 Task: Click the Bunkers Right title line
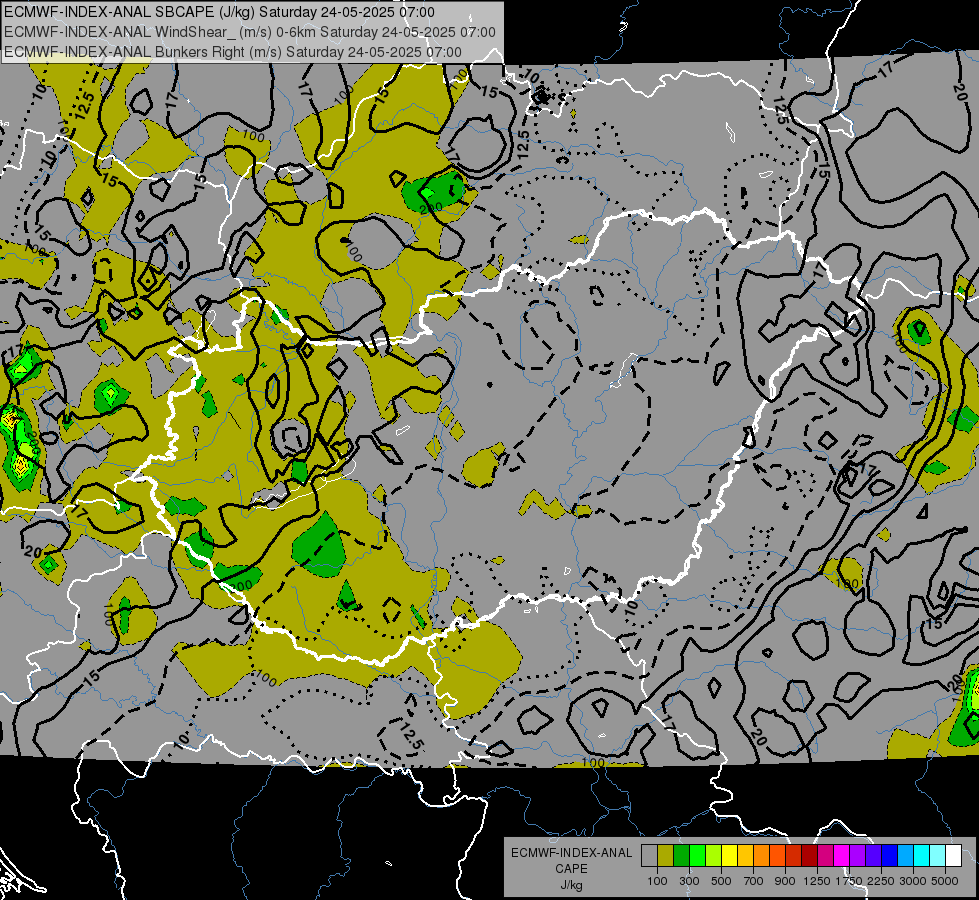pyautogui.click(x=233, y=52)
